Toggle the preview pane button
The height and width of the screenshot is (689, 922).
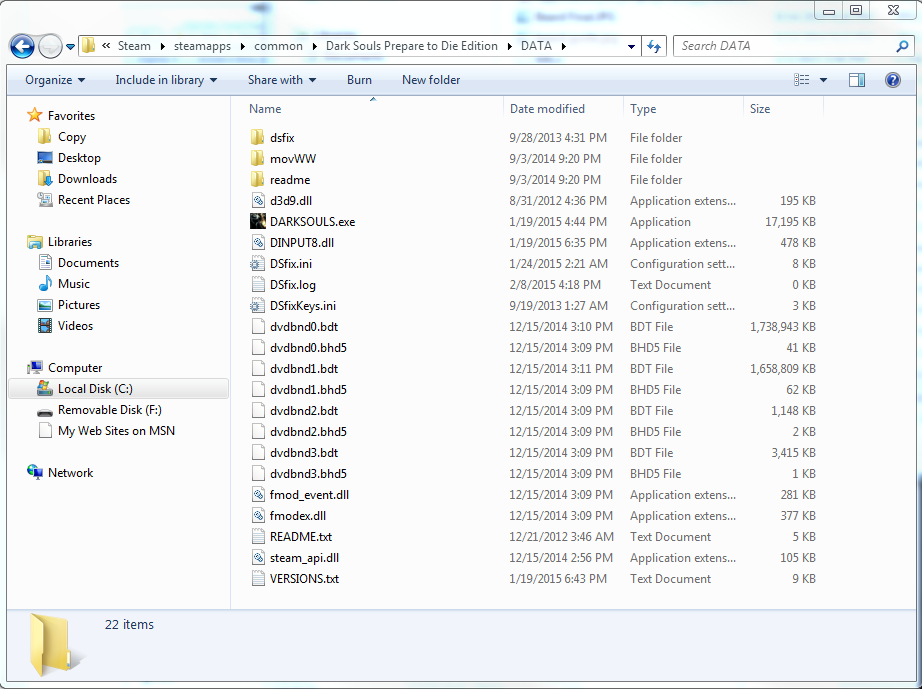point(857,80)
